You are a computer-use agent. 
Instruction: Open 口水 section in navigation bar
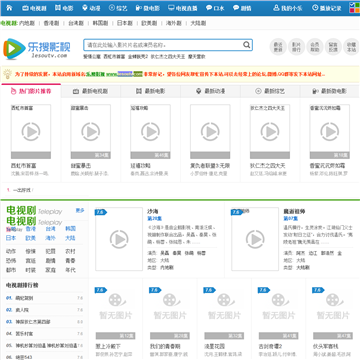coord(215,8)
